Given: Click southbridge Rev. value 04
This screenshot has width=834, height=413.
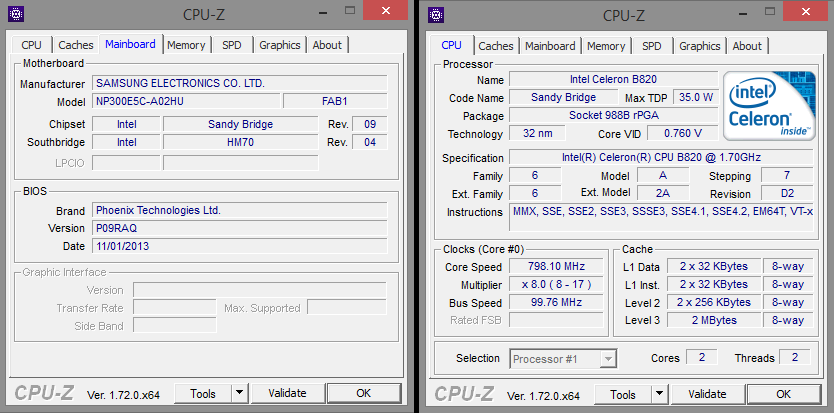Looking at the screenshot, I should tap(370, 143).
